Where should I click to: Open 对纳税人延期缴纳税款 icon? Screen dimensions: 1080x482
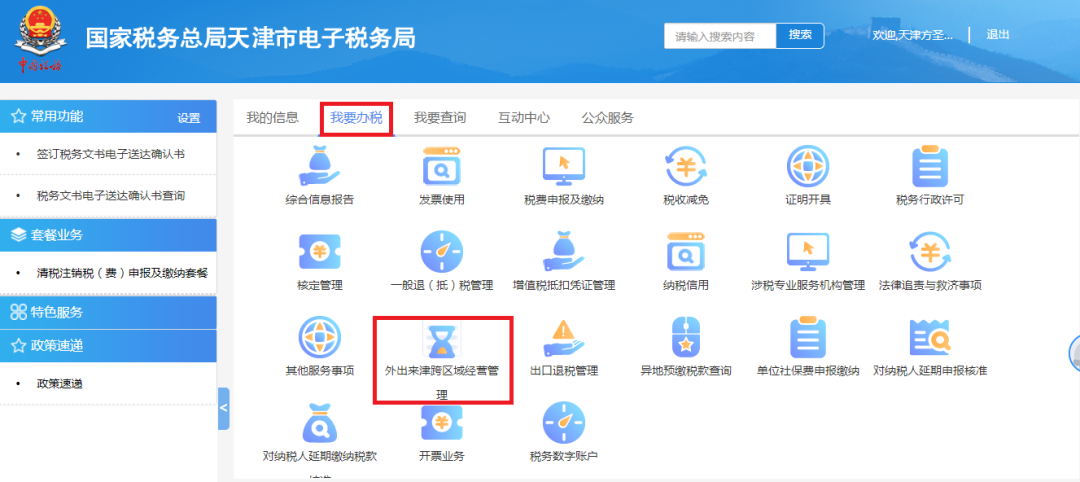(x=320, y=423)
